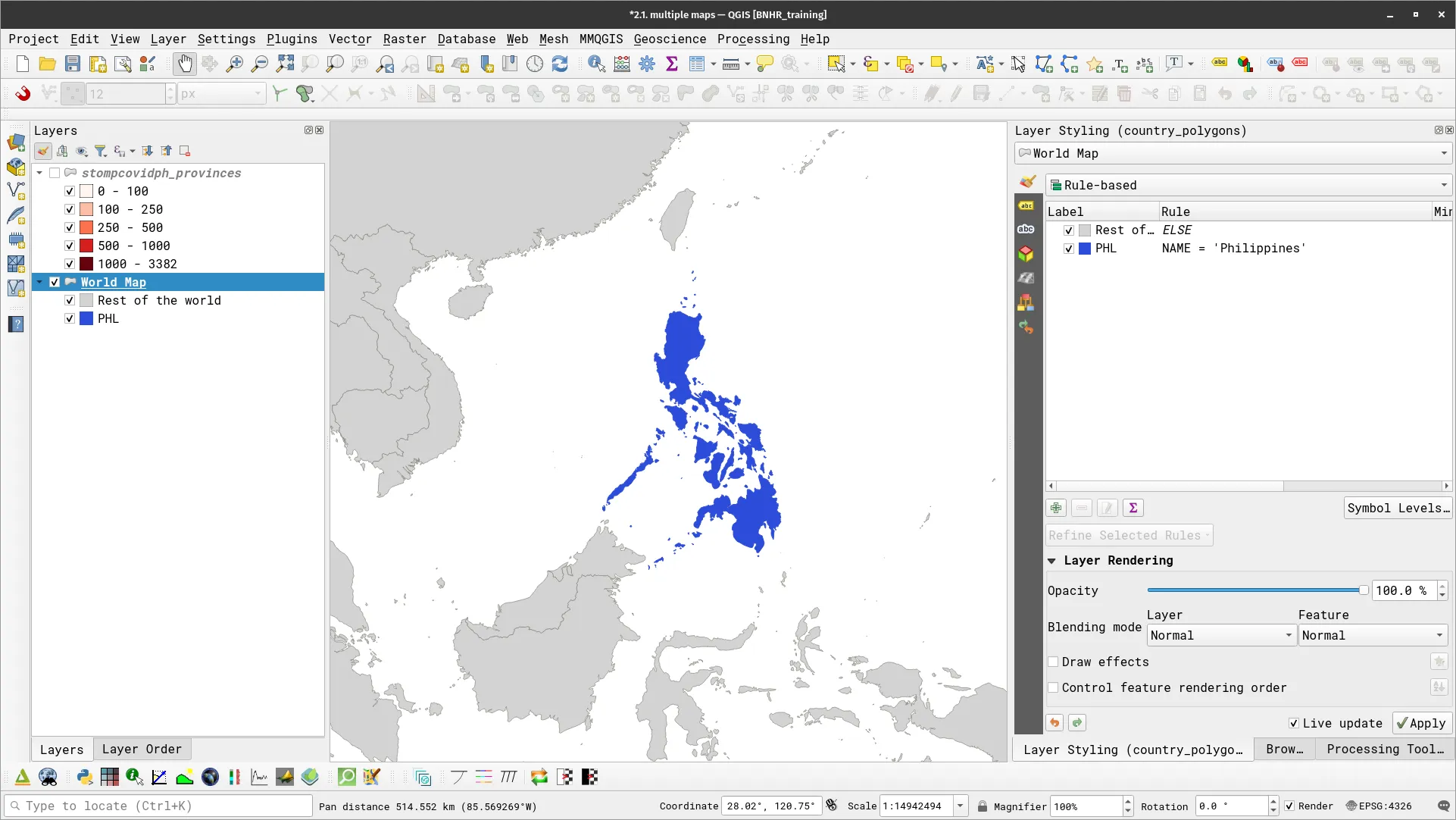This screenshot has width=1456, height=820.
Task: Open Python console from bottom toolbar
Action: coord(85,777)
